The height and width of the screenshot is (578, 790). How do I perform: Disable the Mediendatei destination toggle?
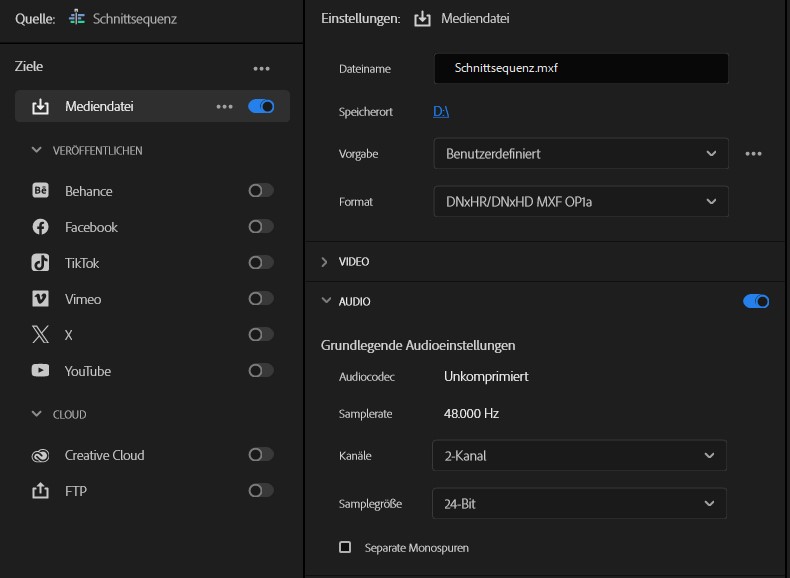[x=261, y=106]
